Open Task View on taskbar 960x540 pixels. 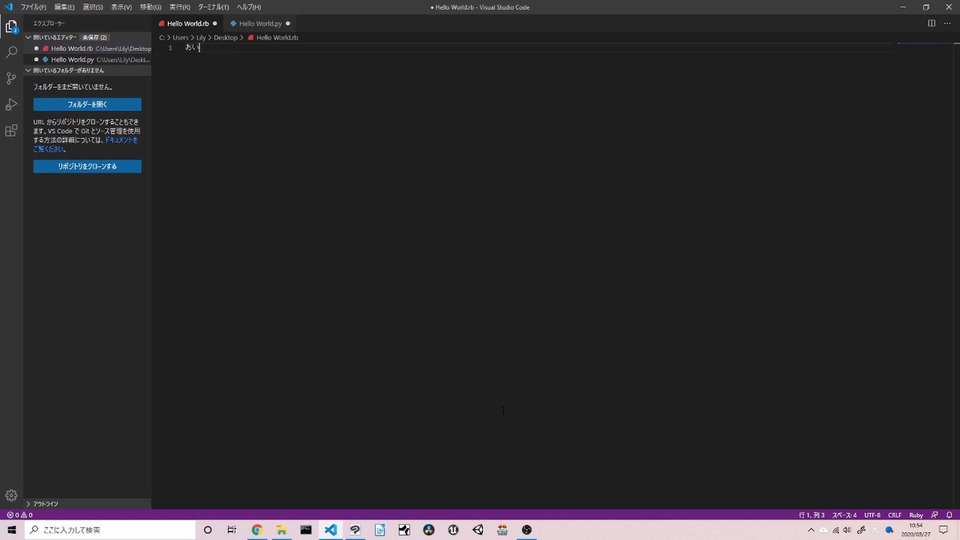pyautogui.click(x=231, y=530)
